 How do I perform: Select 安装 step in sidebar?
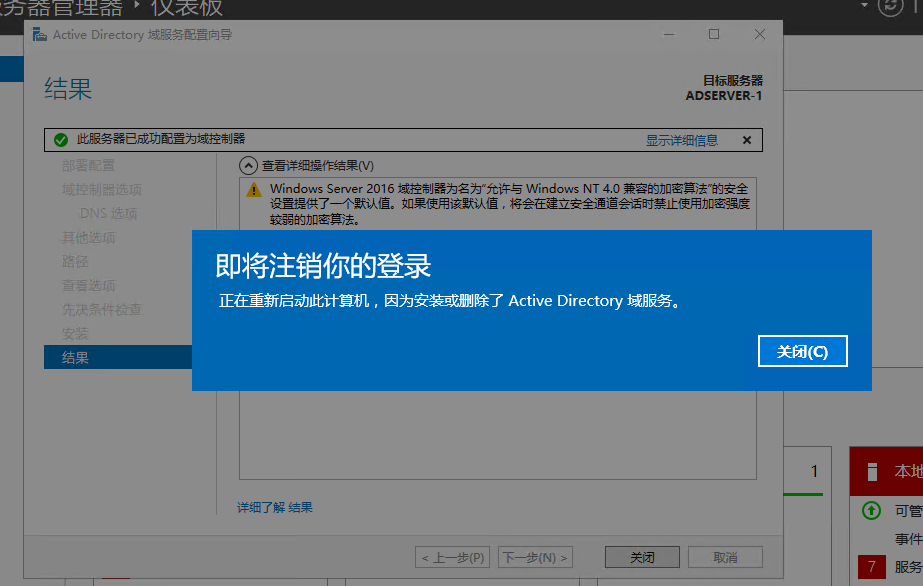coord(75,334)
